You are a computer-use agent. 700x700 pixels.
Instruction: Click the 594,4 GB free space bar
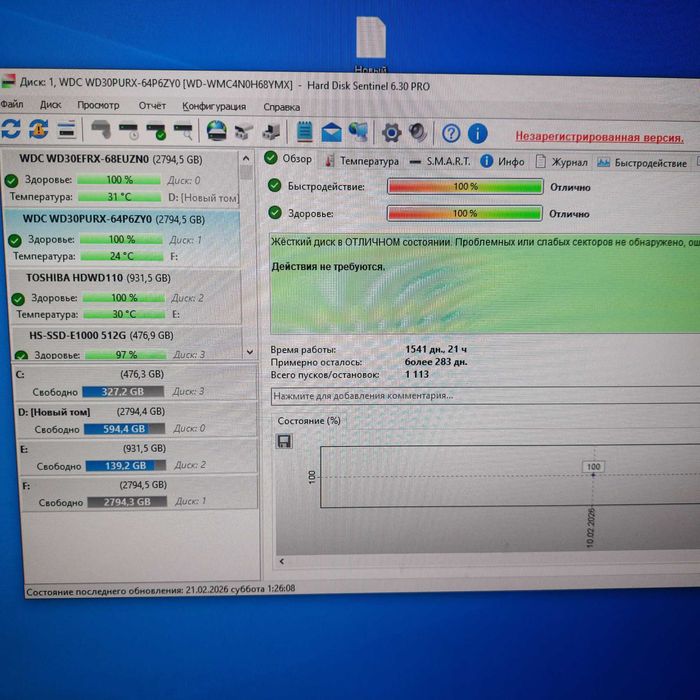[125, 429]
